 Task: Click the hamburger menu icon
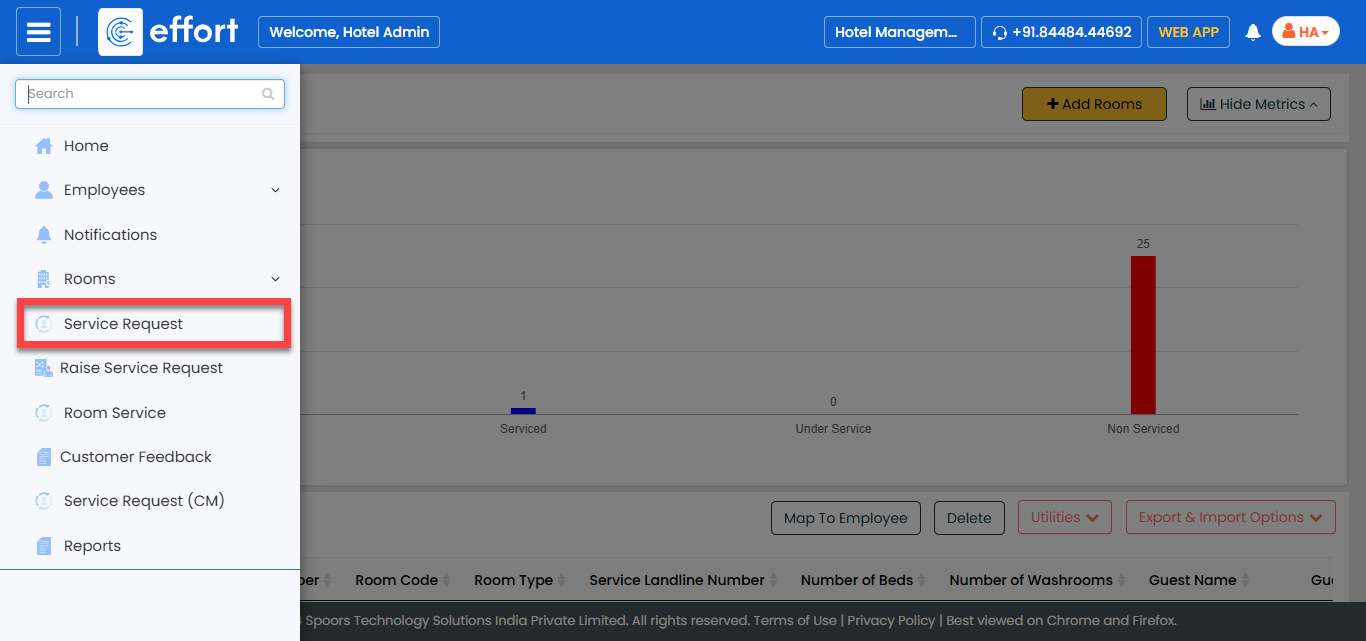(38, 32)
